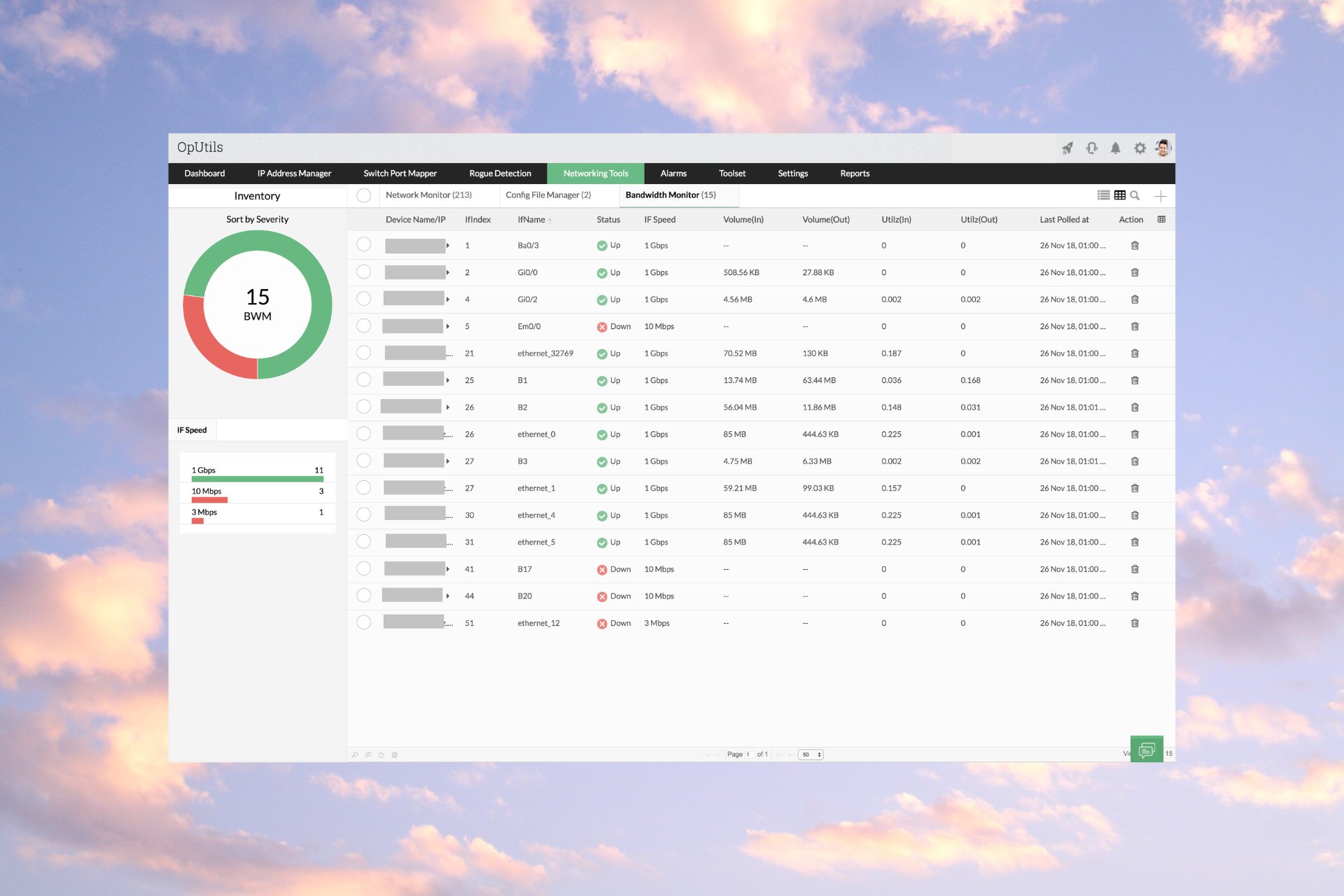The width and height of the screenshot is (1344, 896).
Task: Delete the B2 interface row
Action: click(x=1135, y=407)
